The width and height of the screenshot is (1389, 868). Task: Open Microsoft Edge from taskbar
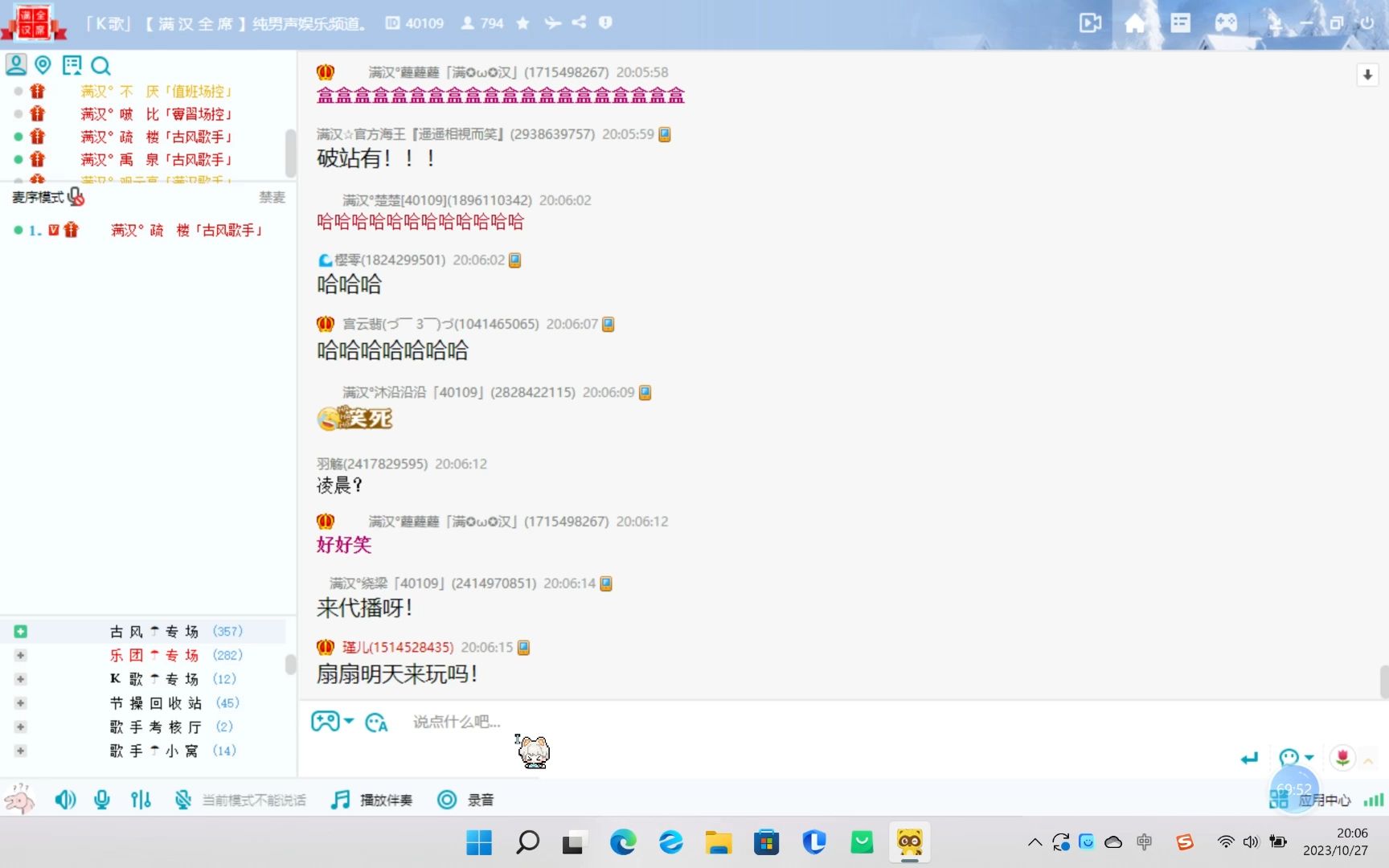tap(623, 842)
